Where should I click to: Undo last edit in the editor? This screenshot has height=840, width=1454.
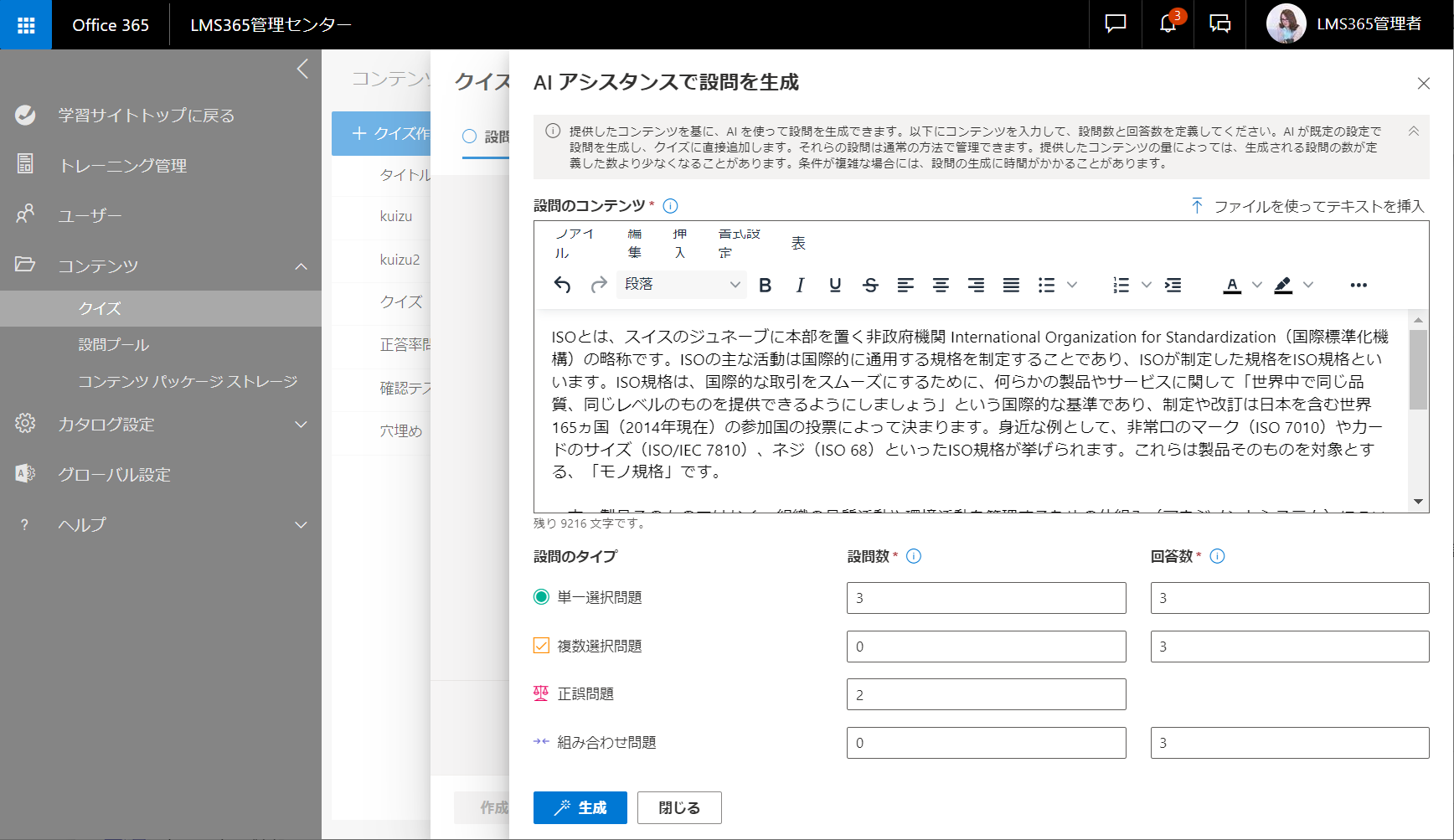click(562, 285)
